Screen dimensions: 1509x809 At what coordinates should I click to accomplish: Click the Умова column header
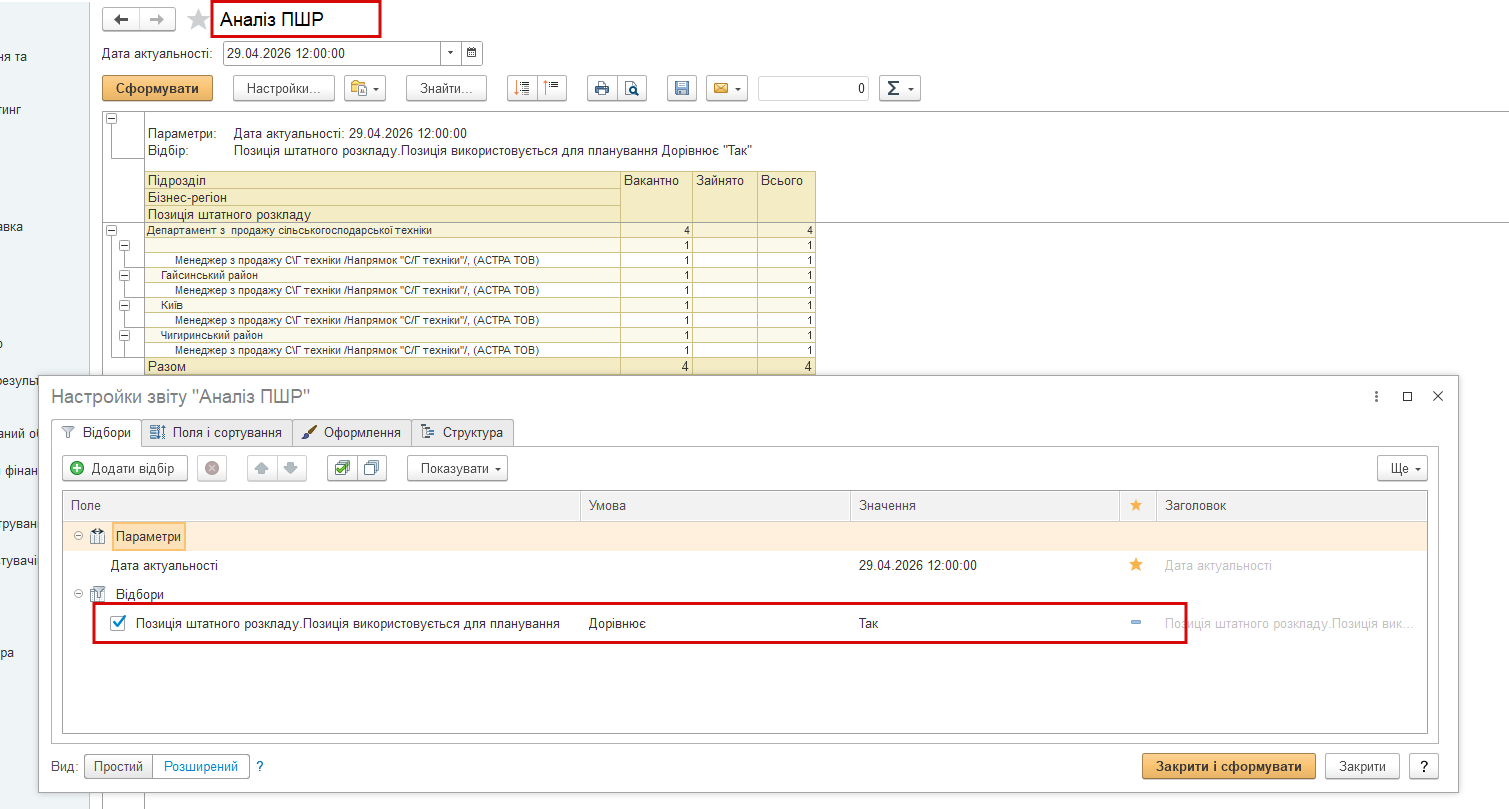(x=715, y=505)
